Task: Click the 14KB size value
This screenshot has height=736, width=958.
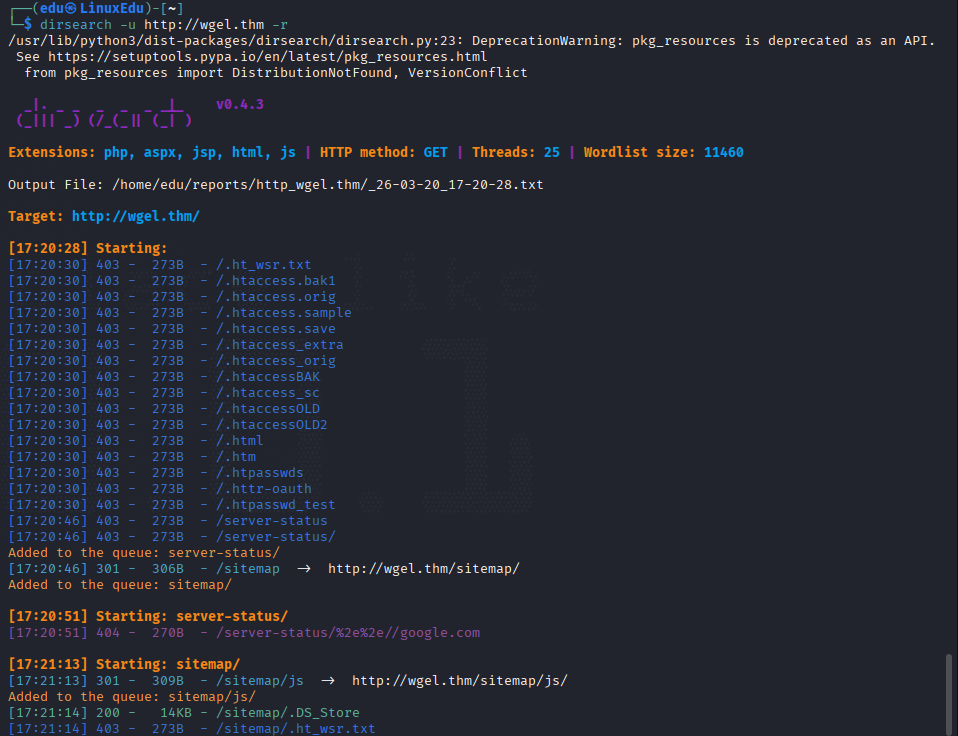Action: point(176,713)
